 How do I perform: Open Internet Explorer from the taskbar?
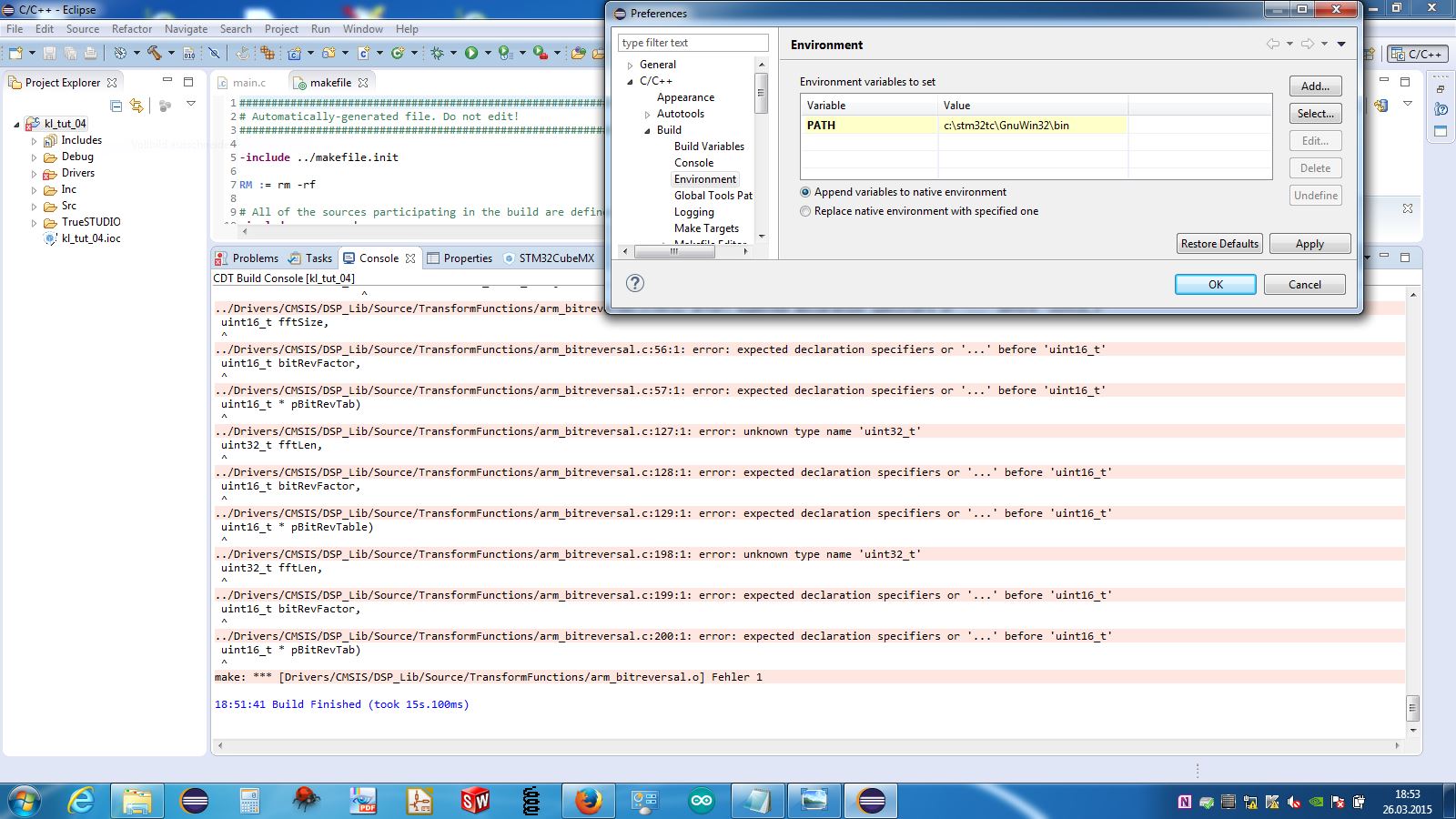click(81, 801)
